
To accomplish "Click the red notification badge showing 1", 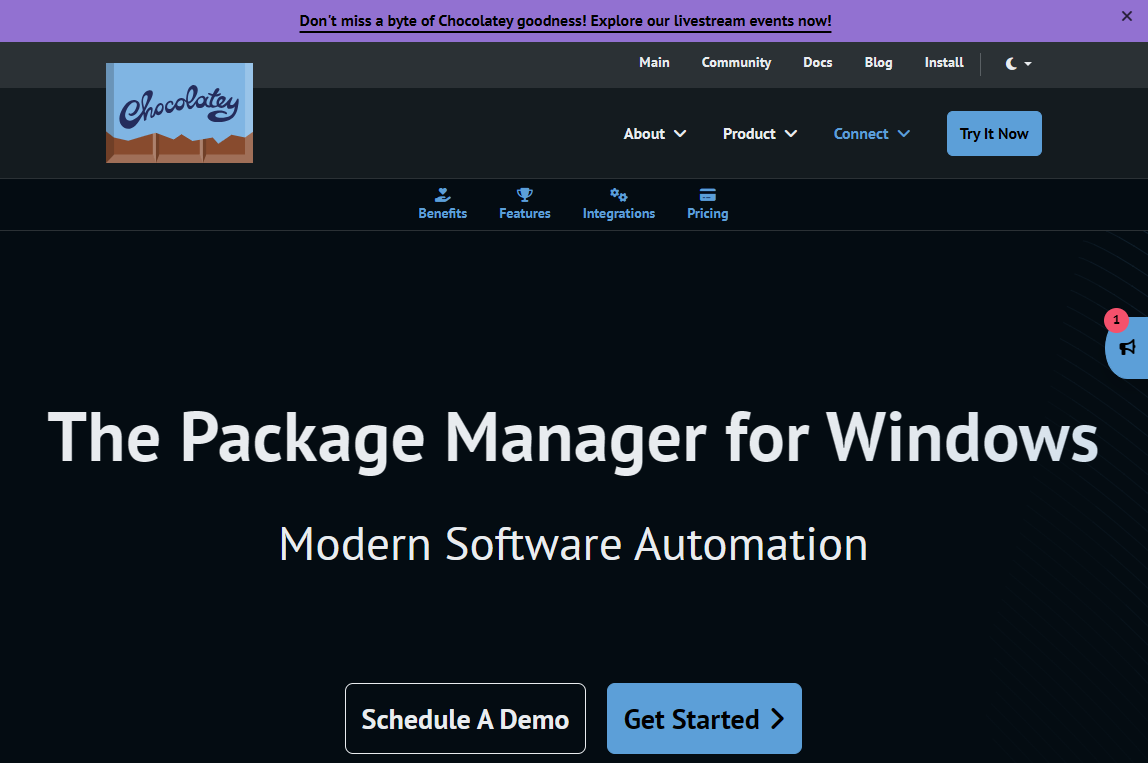I will 1116,320.
